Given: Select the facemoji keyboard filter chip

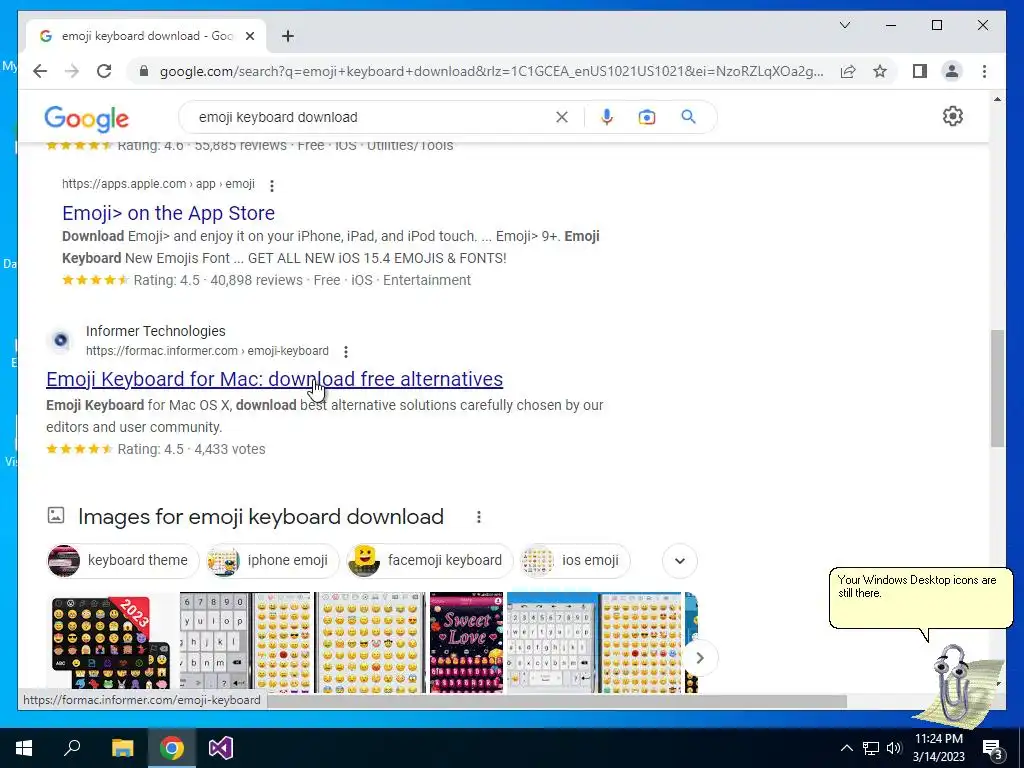Looking at the screenshot, I should 430,560.
